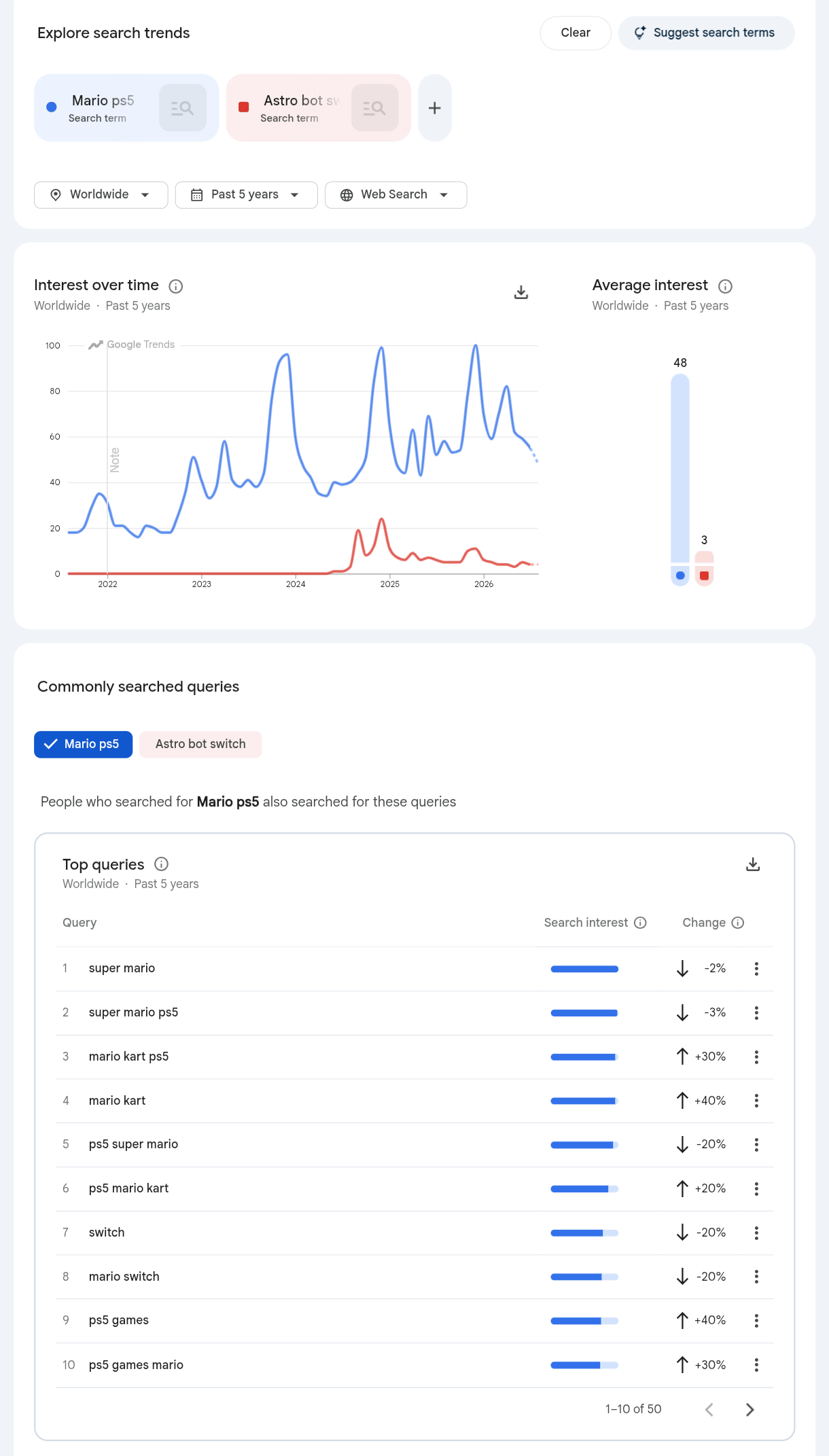Show info for Interest over time
Image resolution: width=829 pixels, height=1456 pixels.
pos(175,286)
